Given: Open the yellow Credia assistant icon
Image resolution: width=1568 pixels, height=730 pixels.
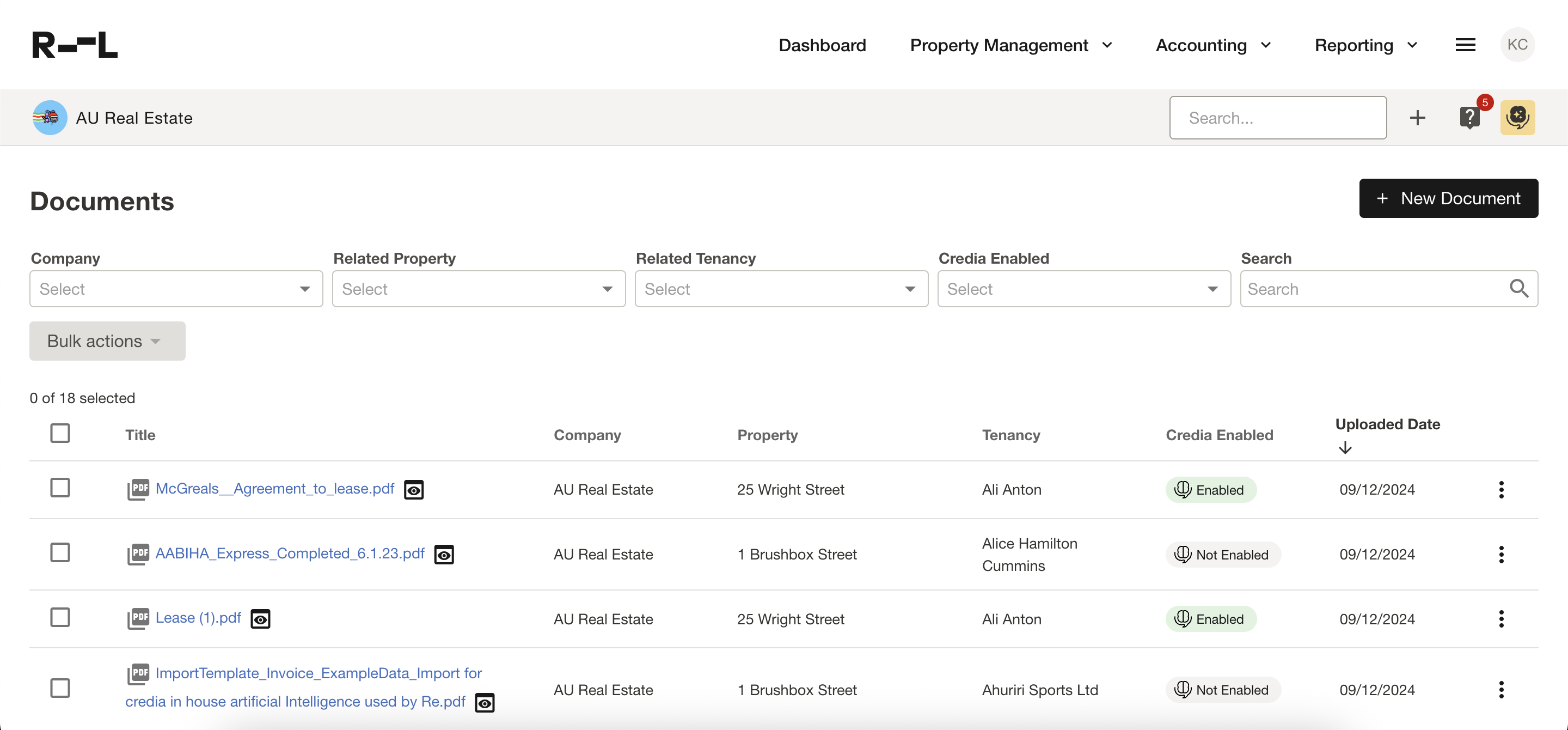Looking at the screenshot, I should 1517,118.
